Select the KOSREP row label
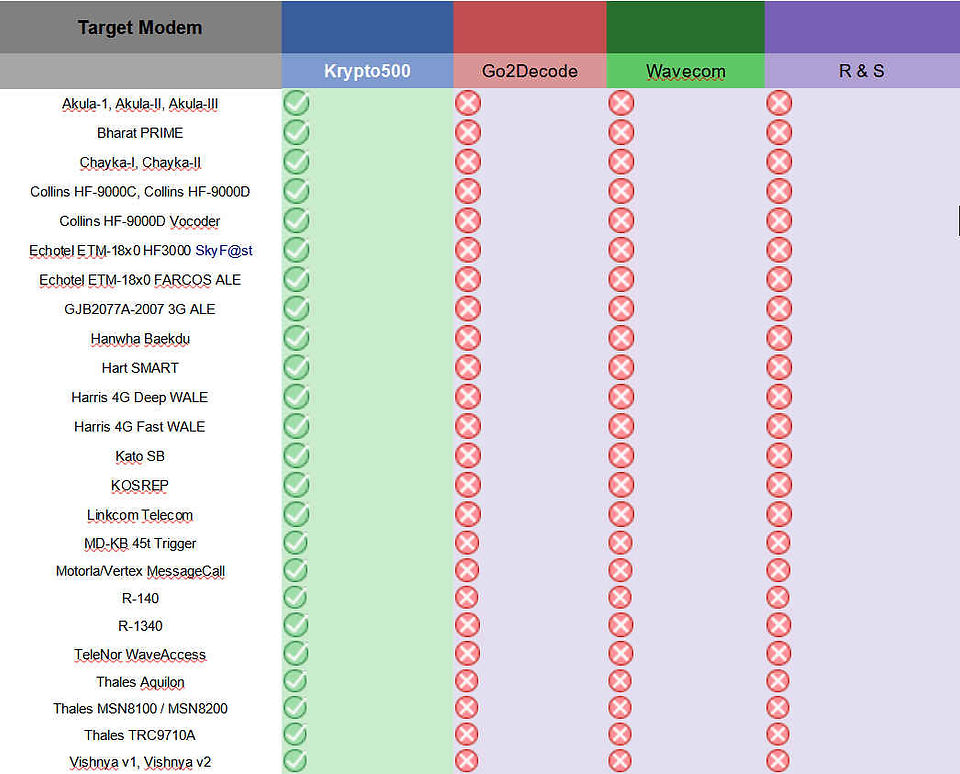Screen dimensions: 960x774 (140, 486)
